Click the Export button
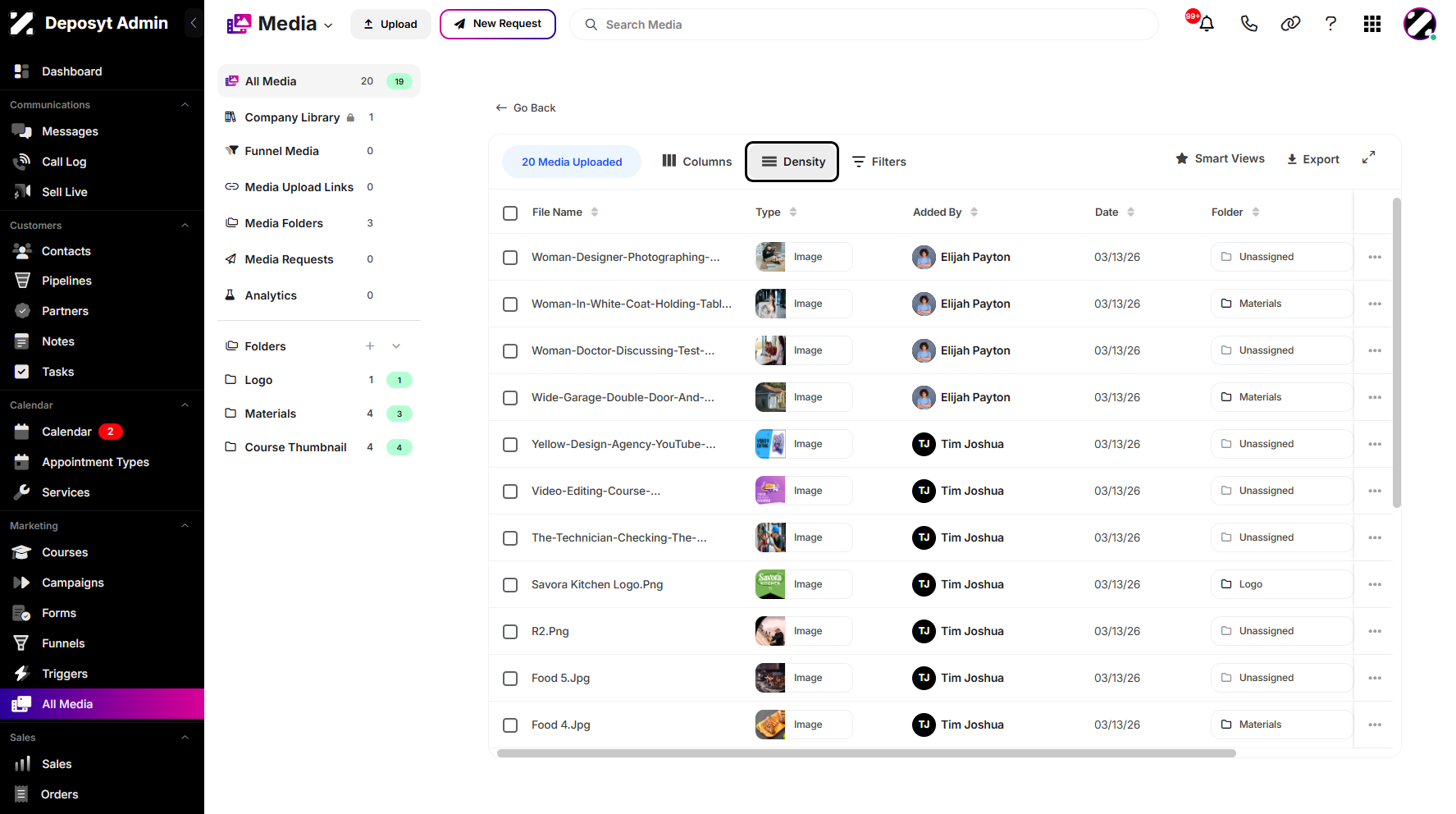The width and height of the screenshot is (1456, 814). [x=1312, y=159]
